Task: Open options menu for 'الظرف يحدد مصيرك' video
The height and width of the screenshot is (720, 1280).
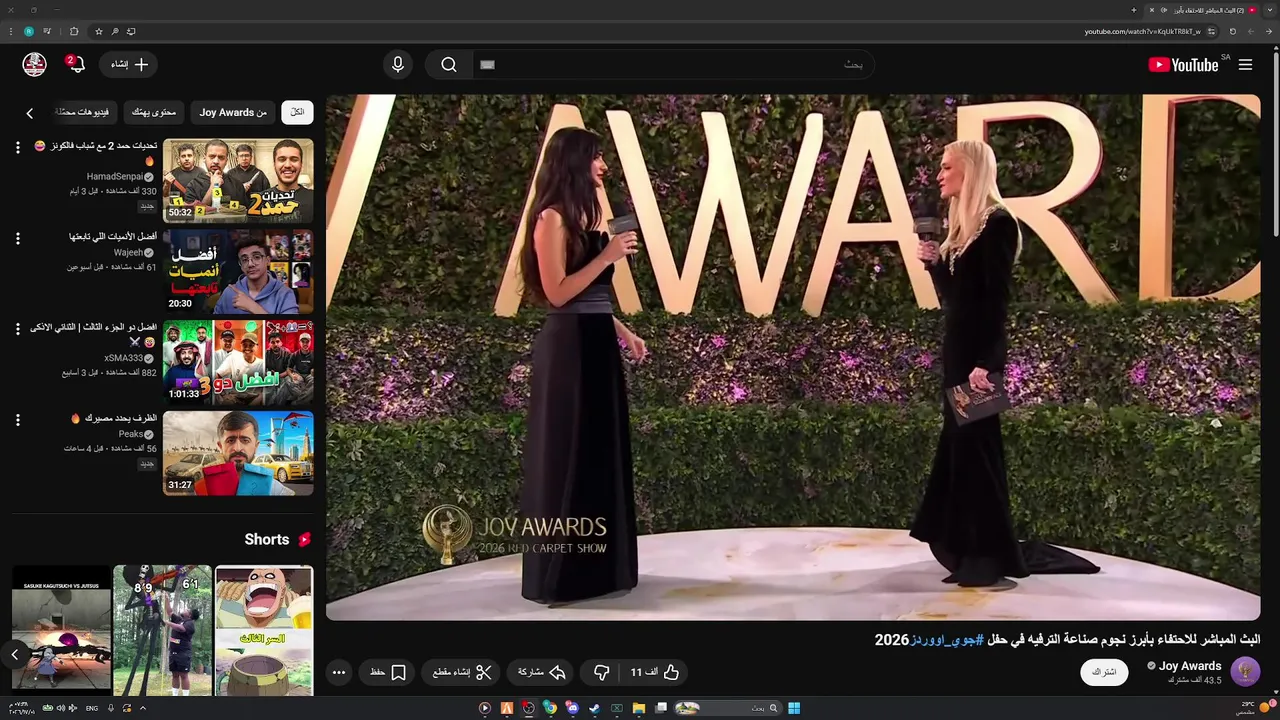Action: [17, 420]
